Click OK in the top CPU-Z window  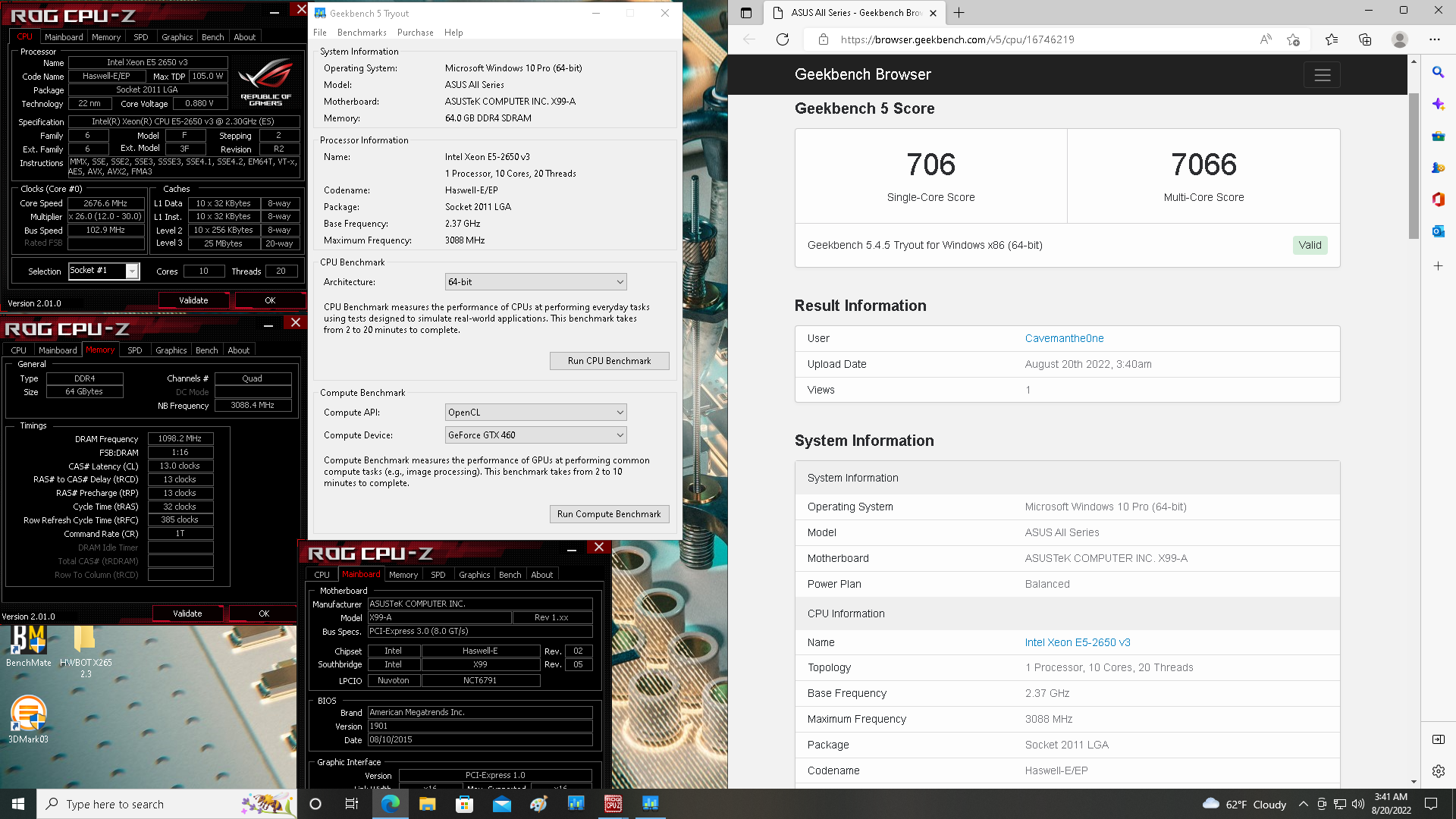(x=270, y=300)
